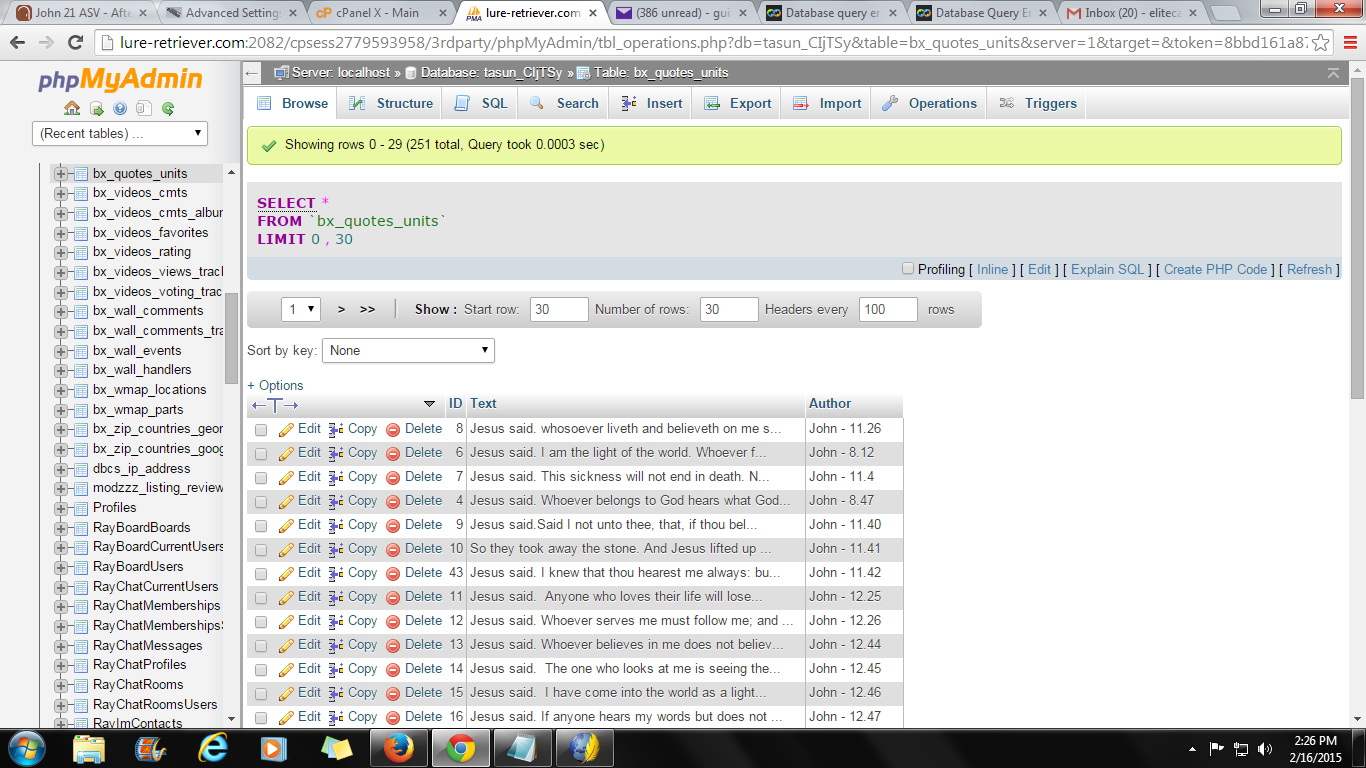Select the checkbox for row ID 10

261,550
